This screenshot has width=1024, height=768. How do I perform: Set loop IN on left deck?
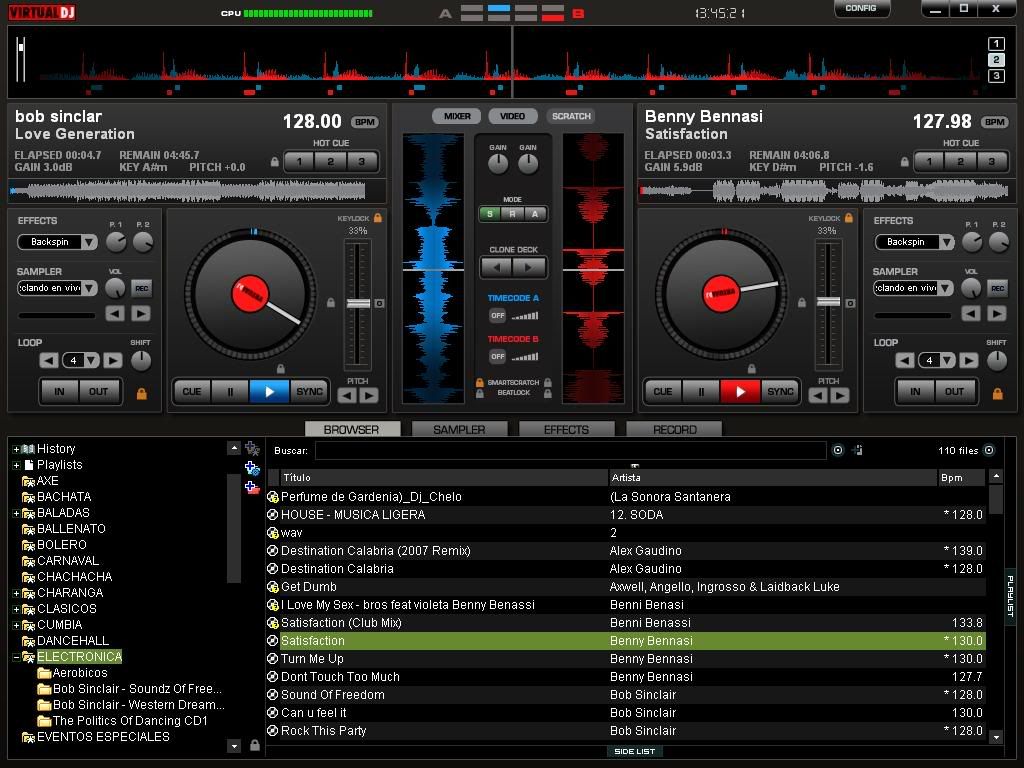(x=59, y=392)
